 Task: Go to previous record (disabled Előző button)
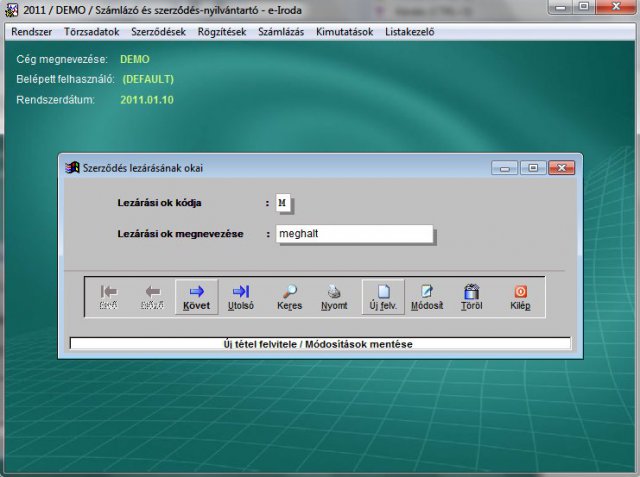tap(152, 296)
